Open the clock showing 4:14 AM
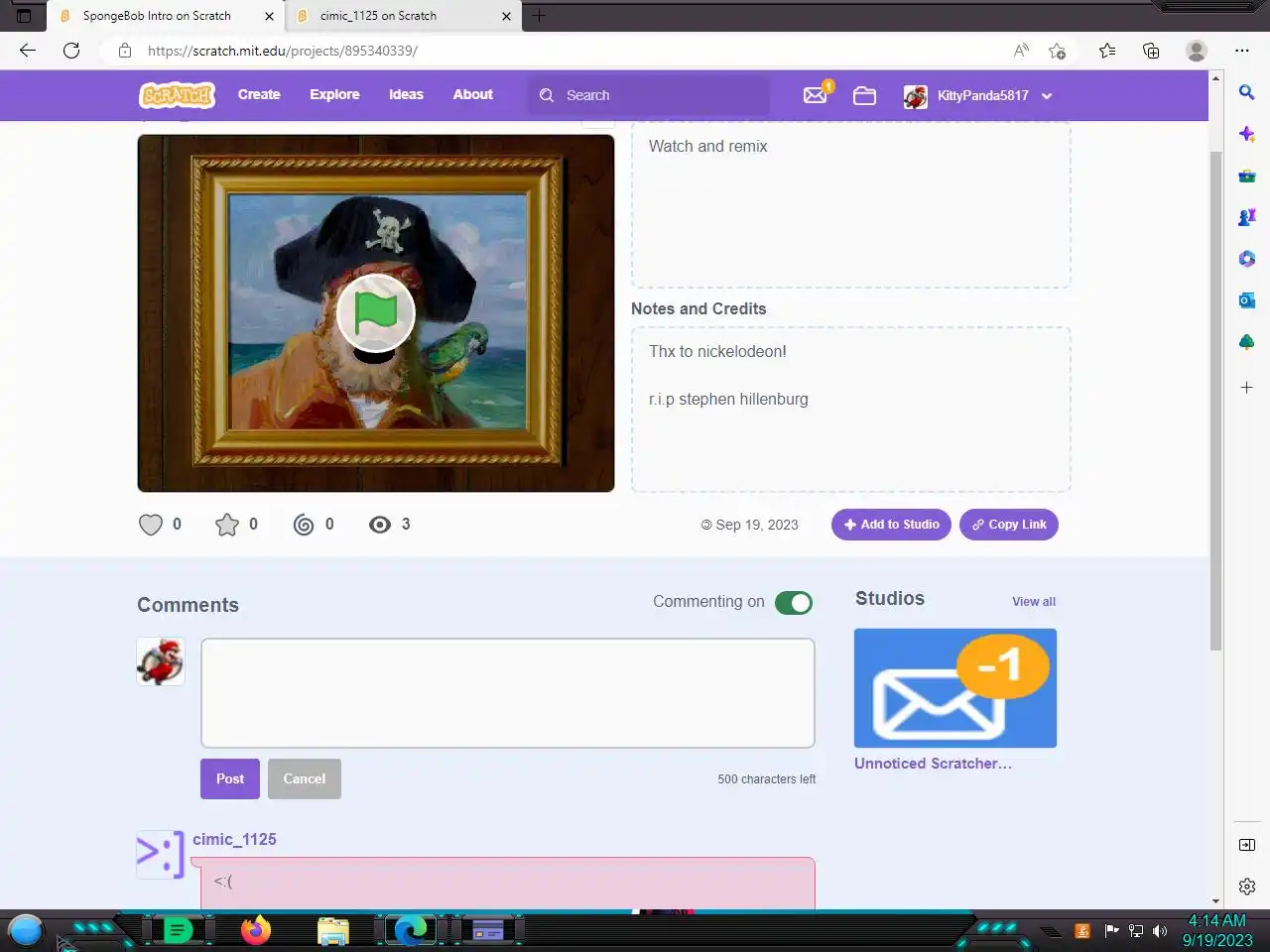 (1217, 930)
